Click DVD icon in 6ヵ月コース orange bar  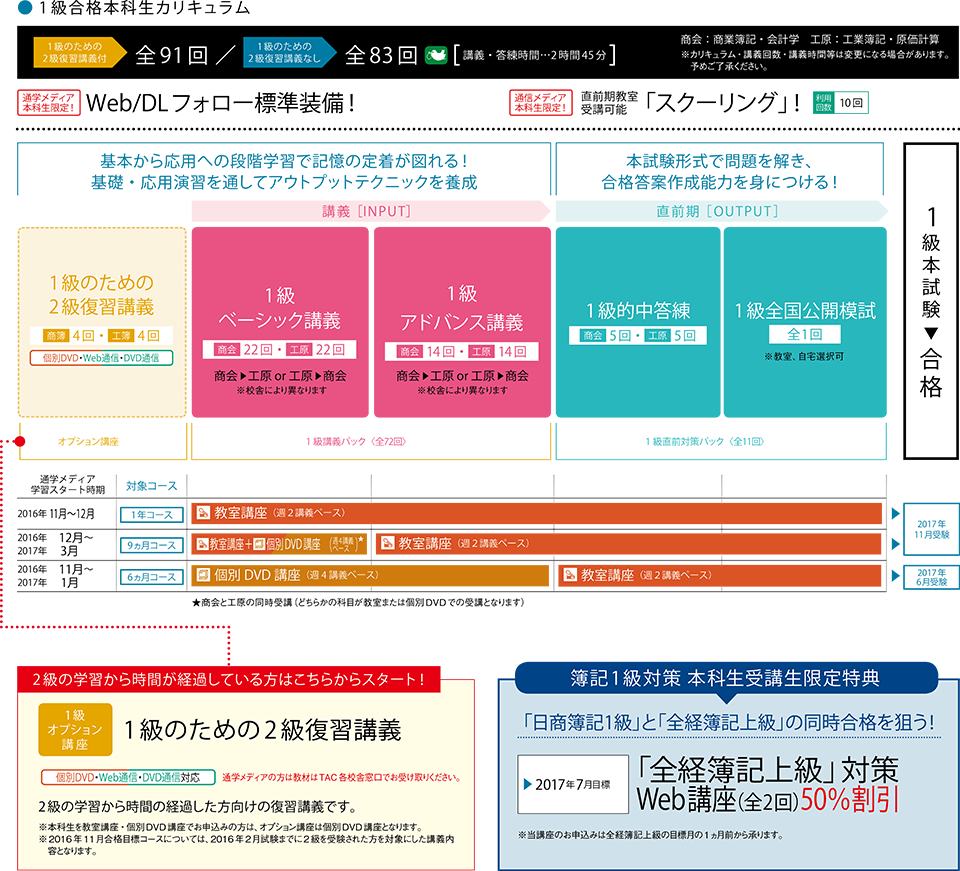(x=204, y=575)
